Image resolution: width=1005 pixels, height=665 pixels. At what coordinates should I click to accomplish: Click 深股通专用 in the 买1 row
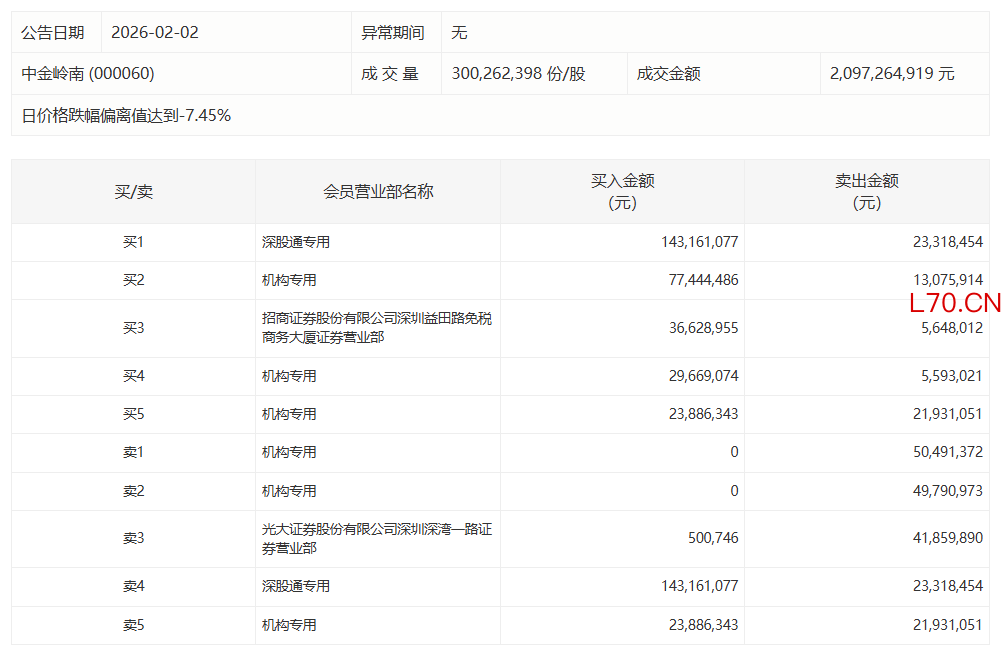296,242
